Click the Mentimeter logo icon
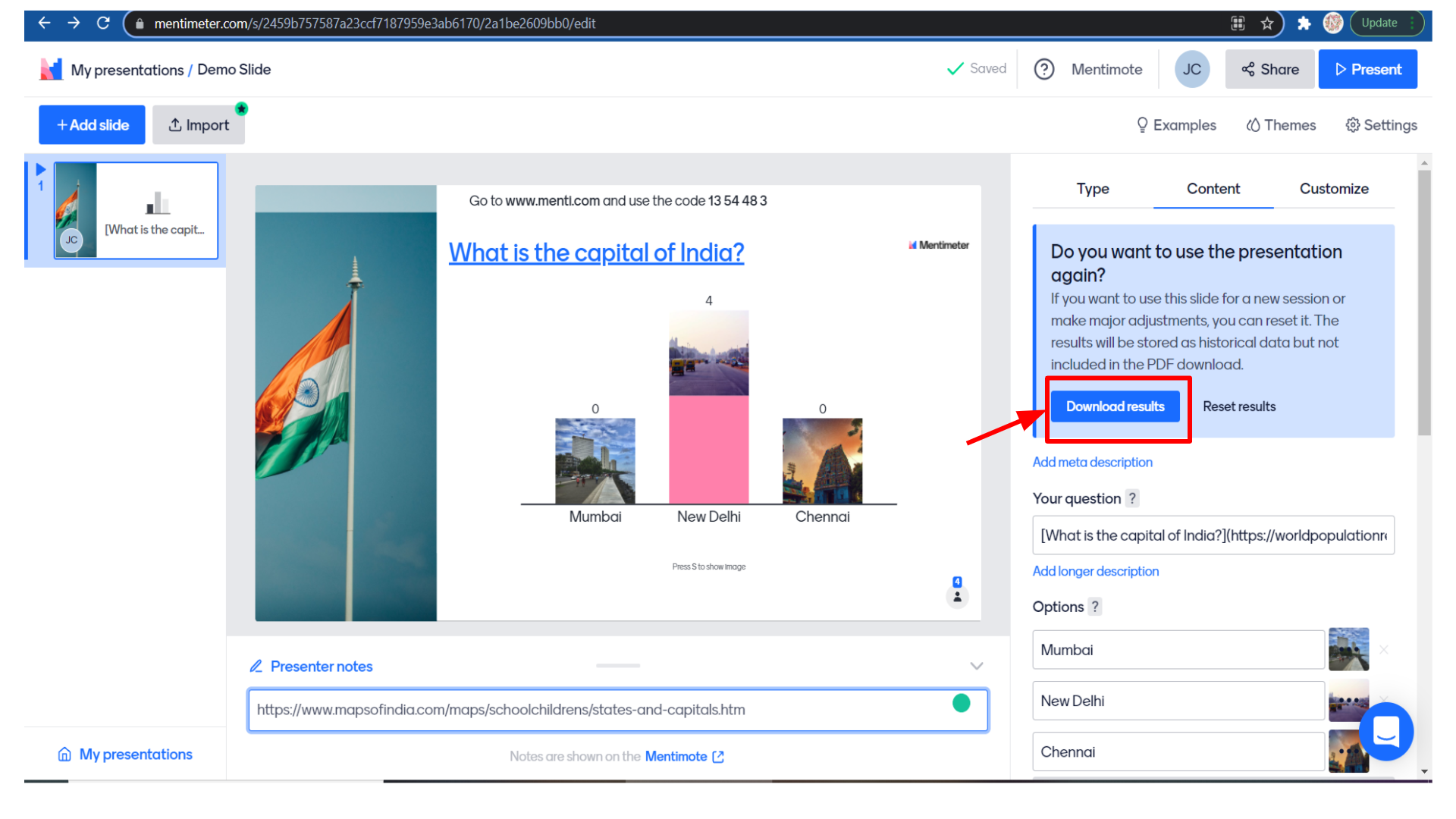Screen dimensions: 1456x819 pyautogui.click(x=51, y=69)
